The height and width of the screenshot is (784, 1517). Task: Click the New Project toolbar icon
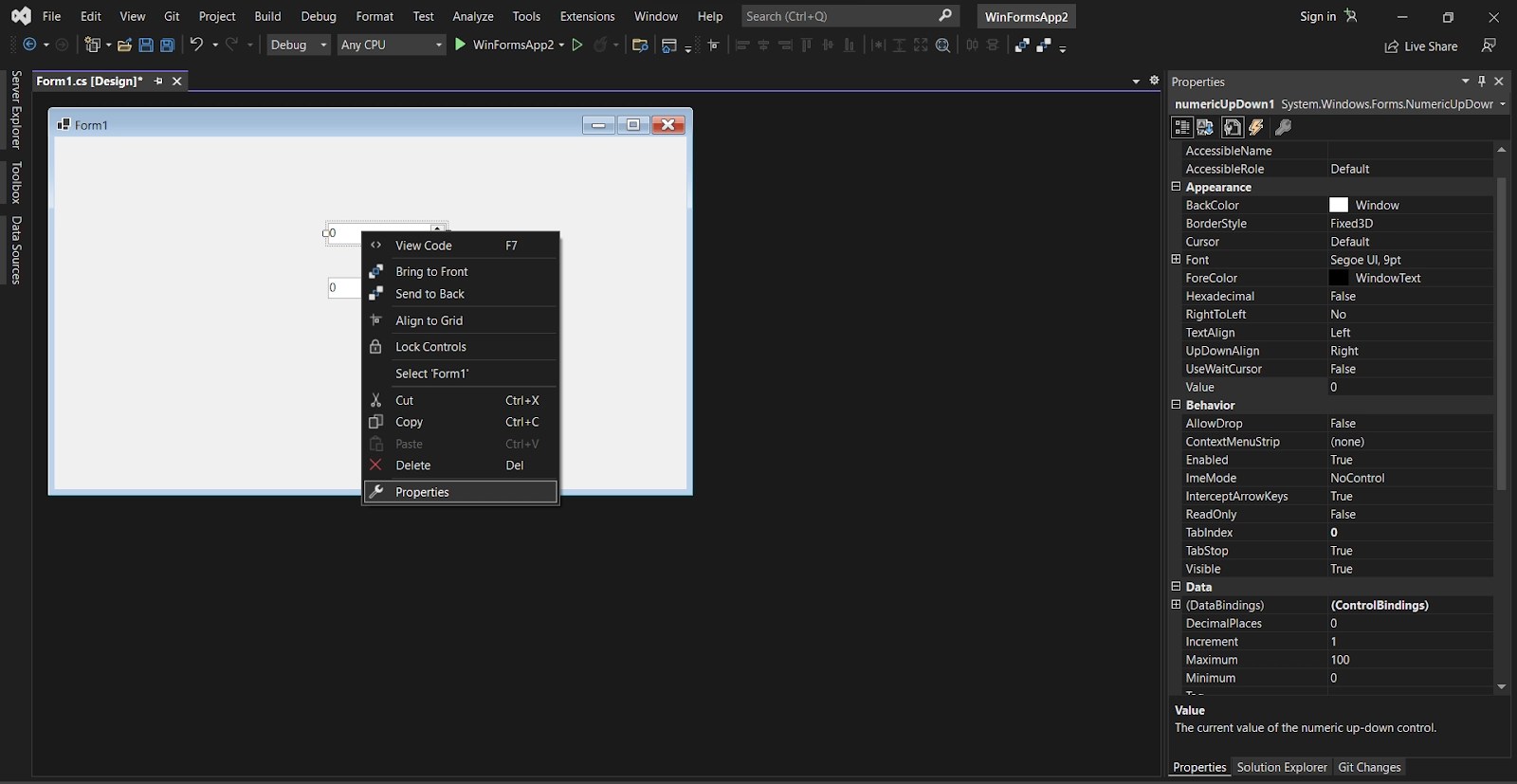[92, 45]
